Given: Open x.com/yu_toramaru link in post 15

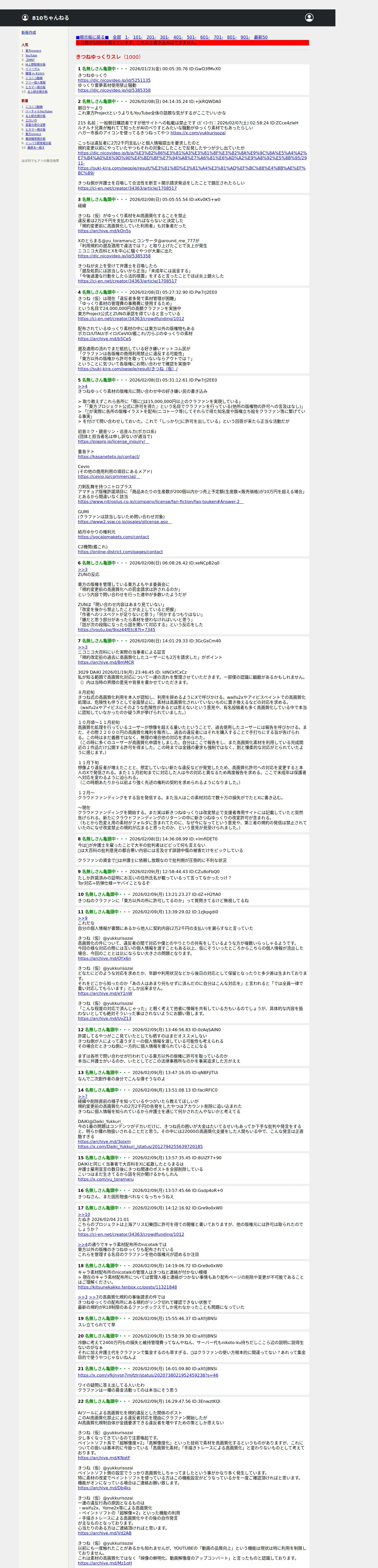Looking at the screenshot, I should coord(105,1179).
